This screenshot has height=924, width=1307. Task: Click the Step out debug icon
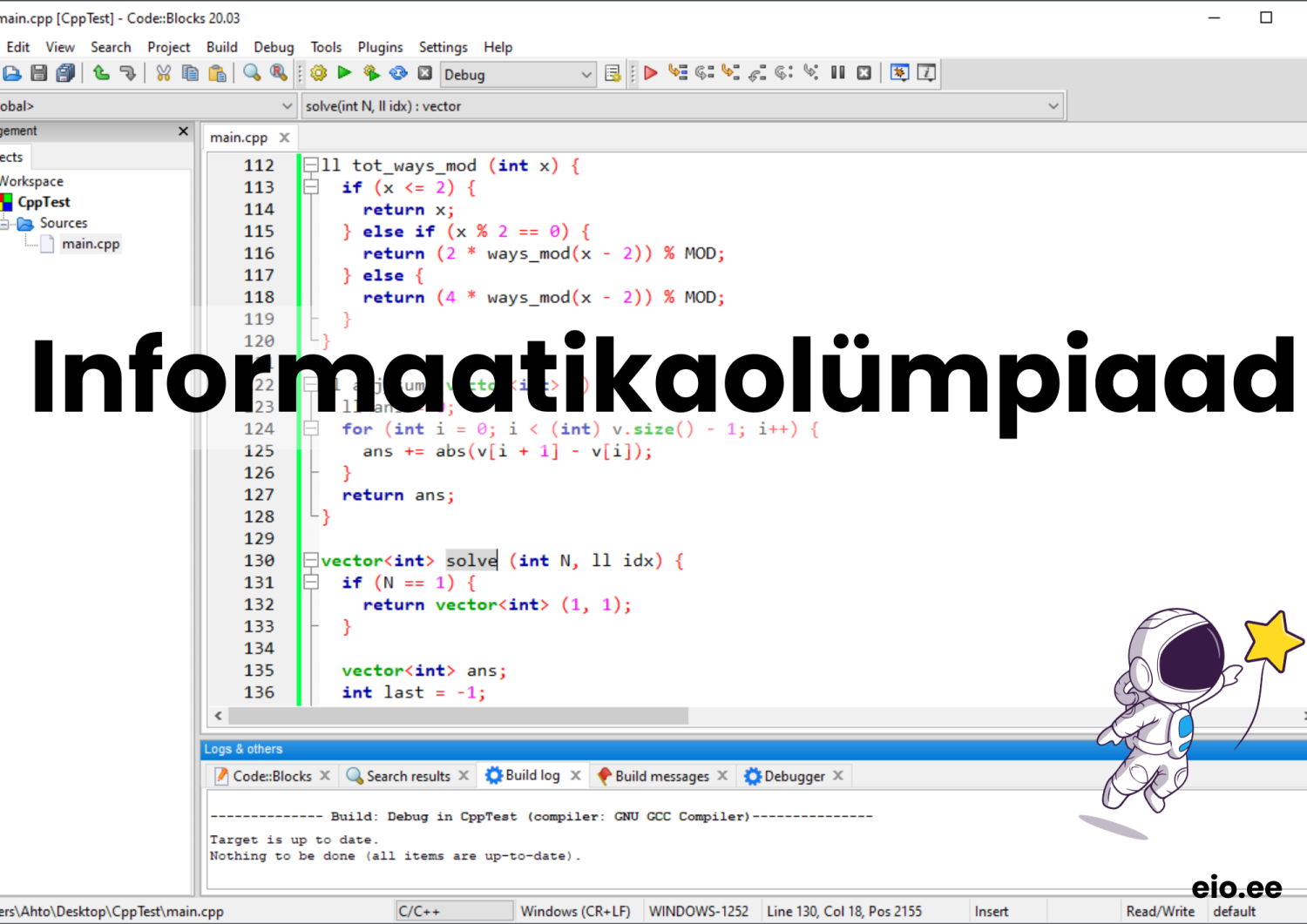point(757,73)
